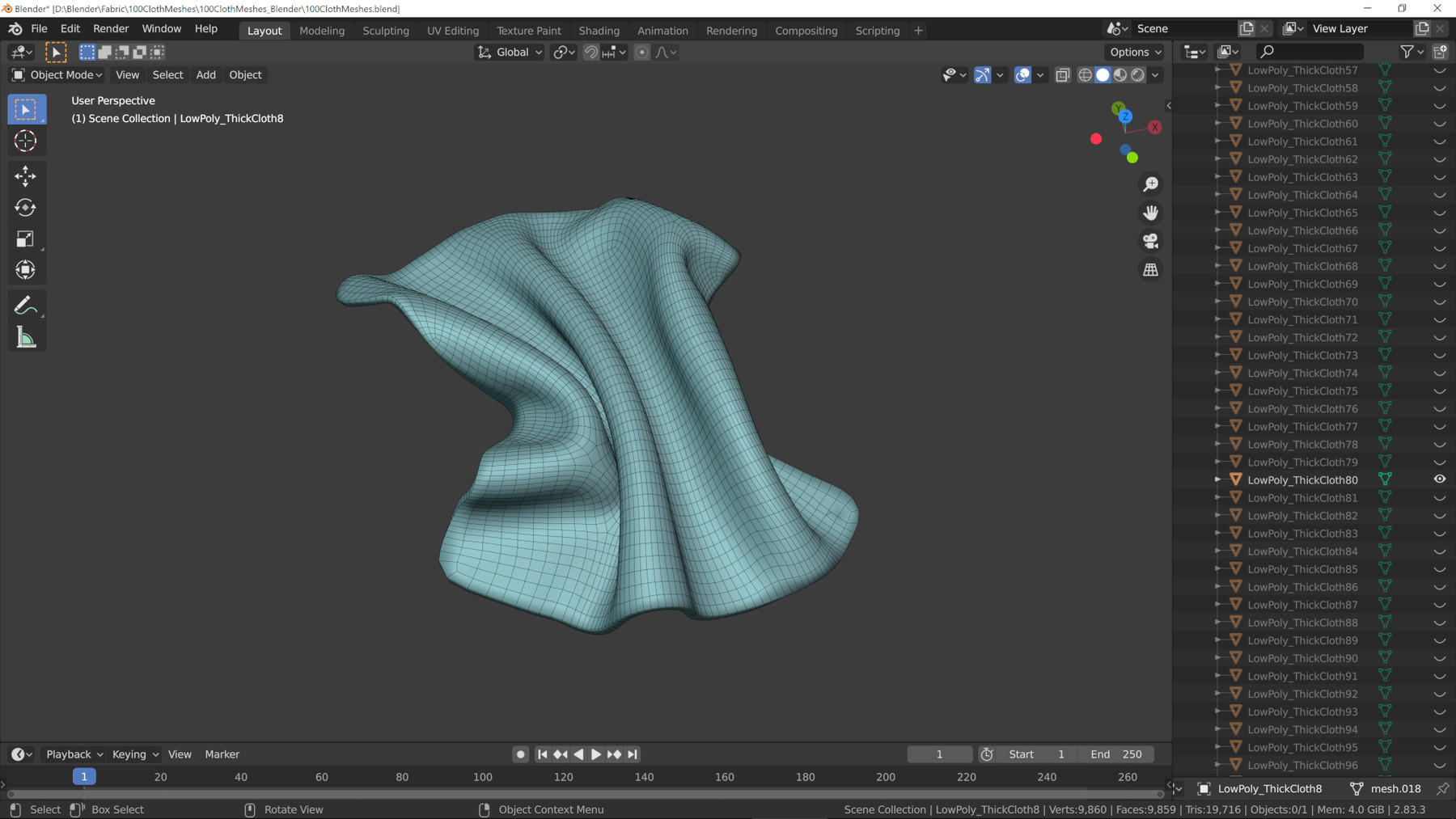Image resolution: width=1456 pixels, height=819 pixels.
Task: Switch to orthographic/perspective grid view icon
Action: (1150, 270)
